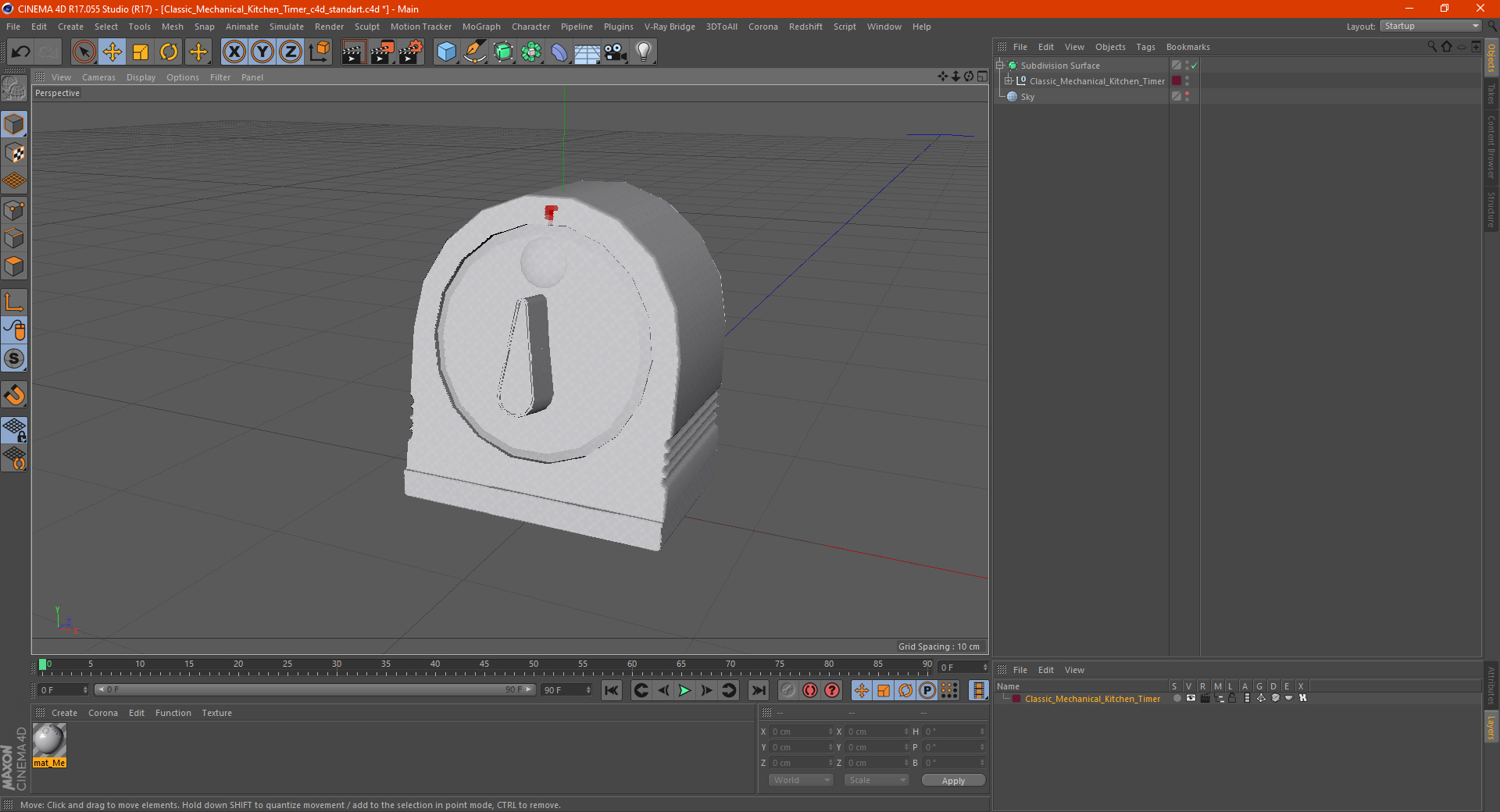Screen dimensions: 1500x812
Task: Switch to Model mode in left sidebar
Action: point(14,125)
